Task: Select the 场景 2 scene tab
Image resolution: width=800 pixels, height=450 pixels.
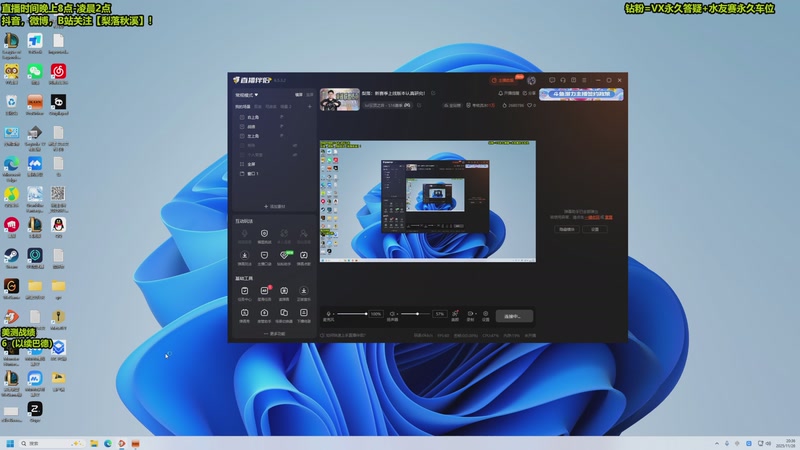Action: [286, 107]
